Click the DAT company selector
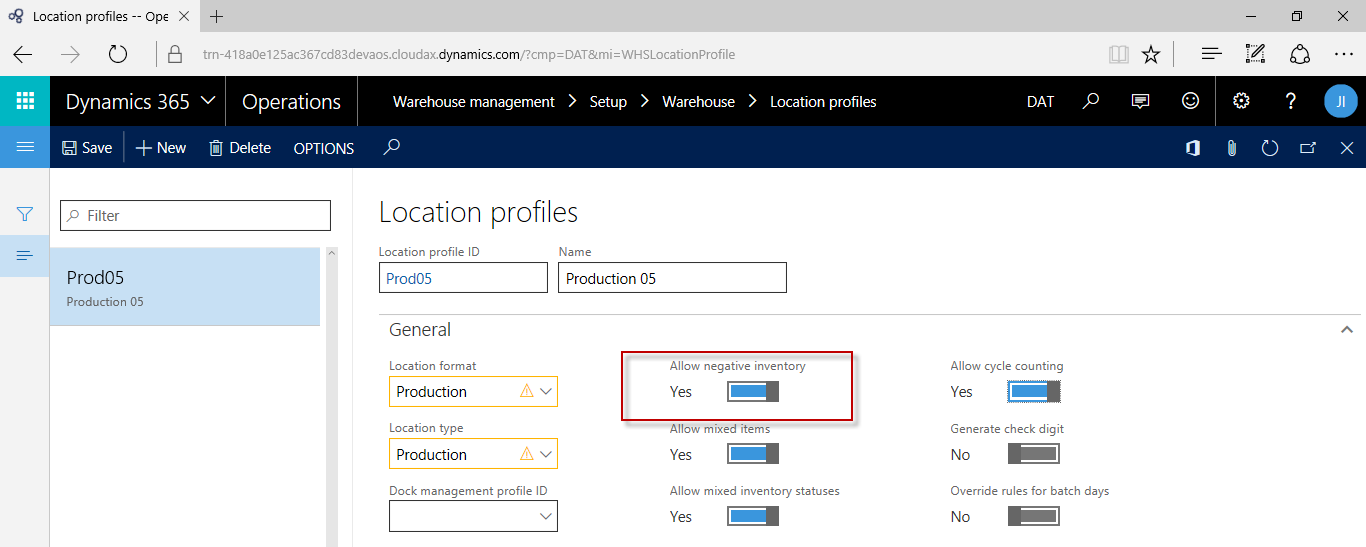The width and height of the screenshot is (1366, 547). [1041, 102]
